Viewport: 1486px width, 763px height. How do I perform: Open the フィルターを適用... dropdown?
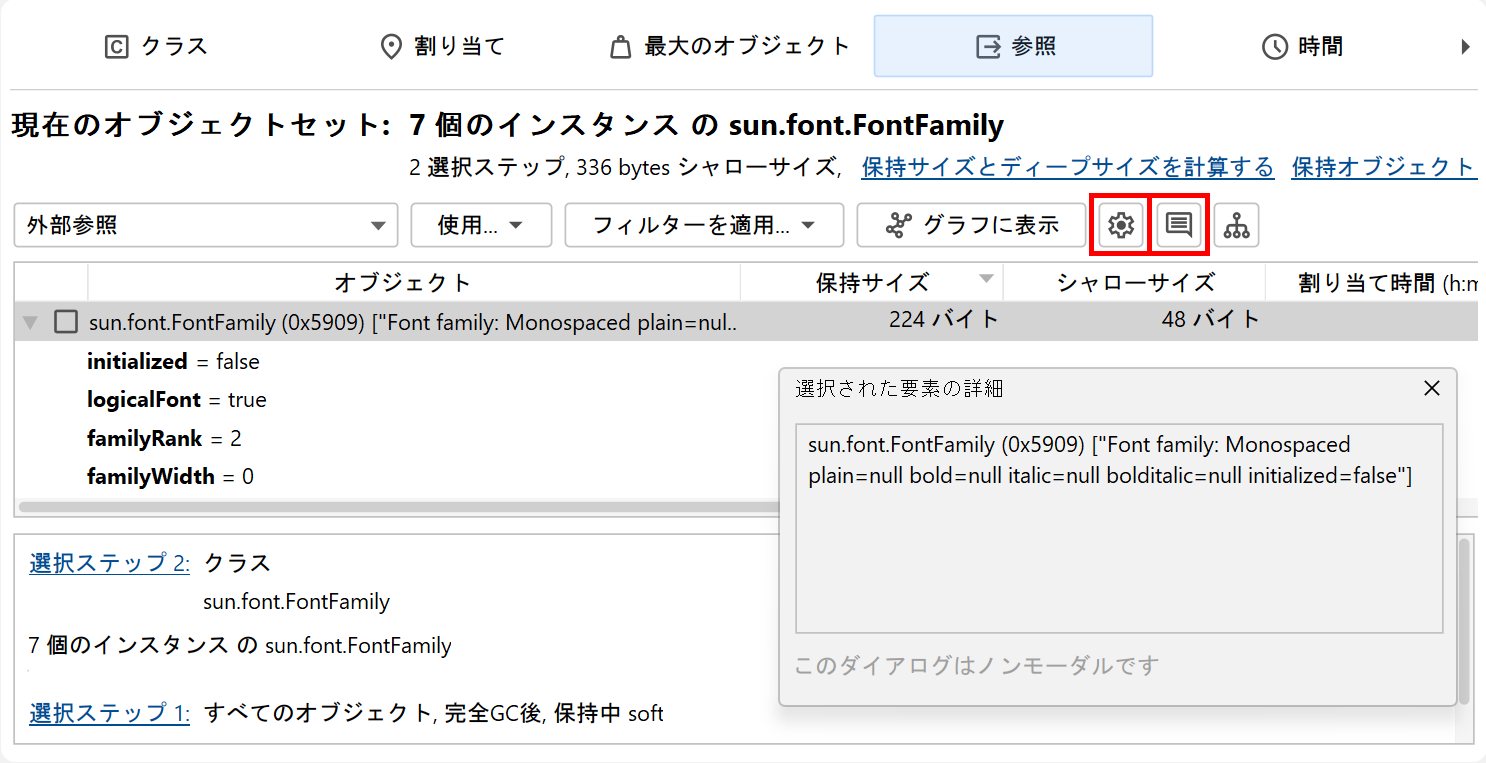704,226
